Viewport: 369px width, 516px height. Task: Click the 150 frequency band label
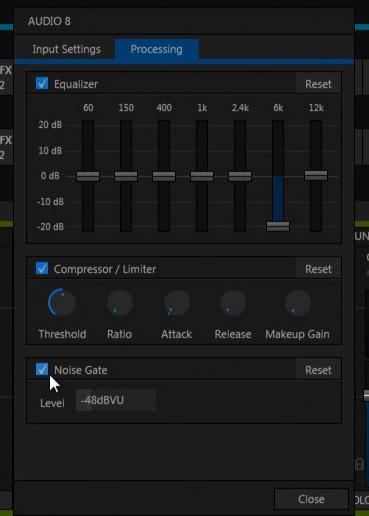click(126, 108)
